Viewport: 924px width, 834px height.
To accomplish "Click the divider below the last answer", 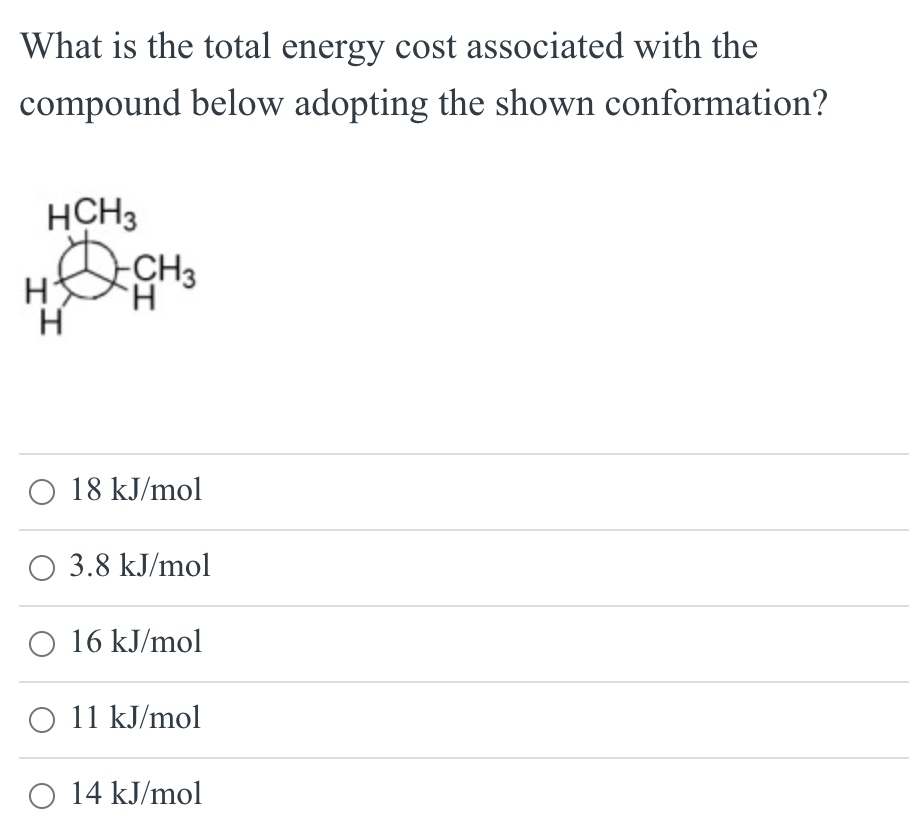I will (x=462, y=831).
